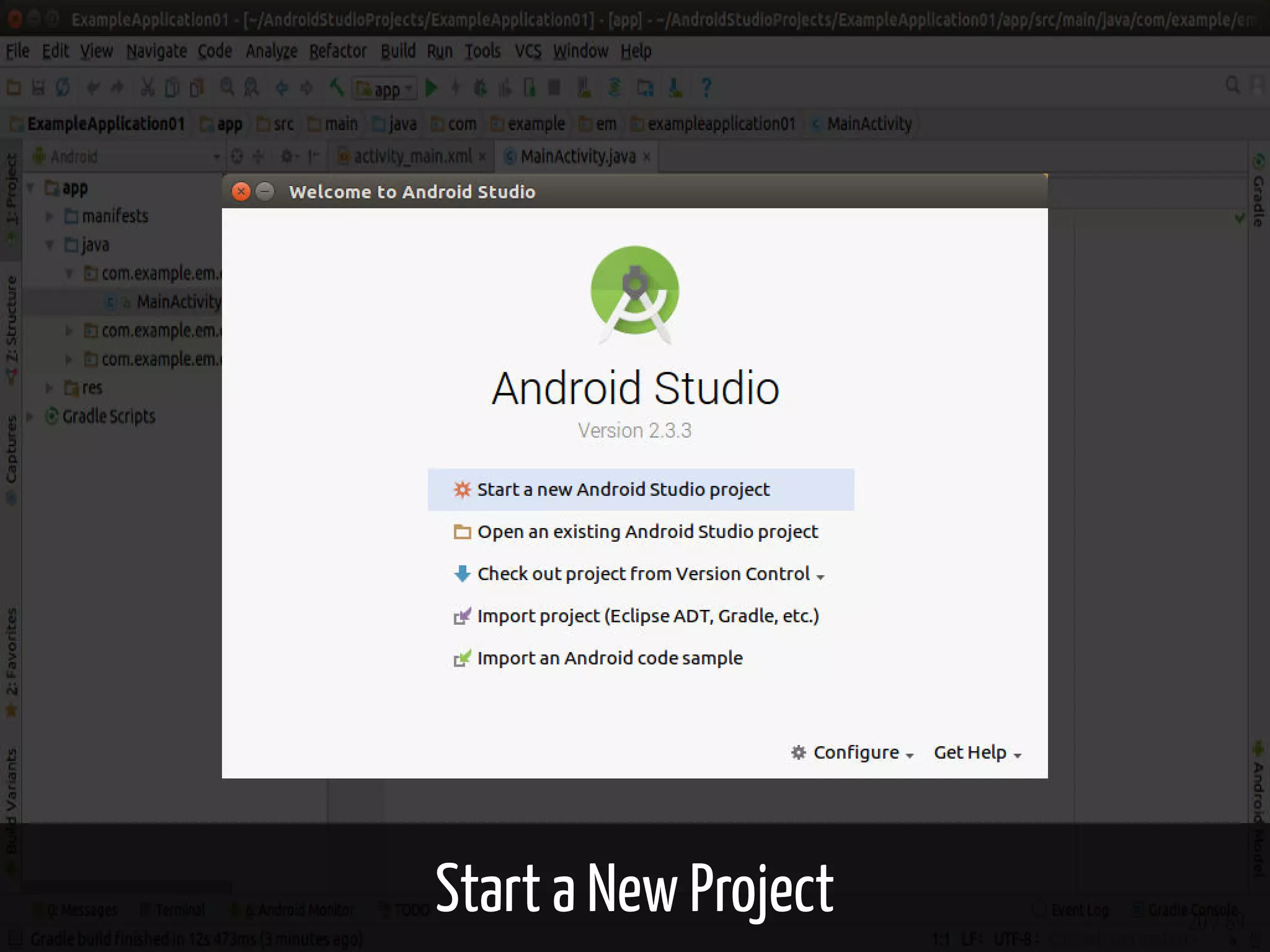Viewport: 1270px width, 952px height.
Task: Expand Gradle Scripts node
Action: coord(30,416)
